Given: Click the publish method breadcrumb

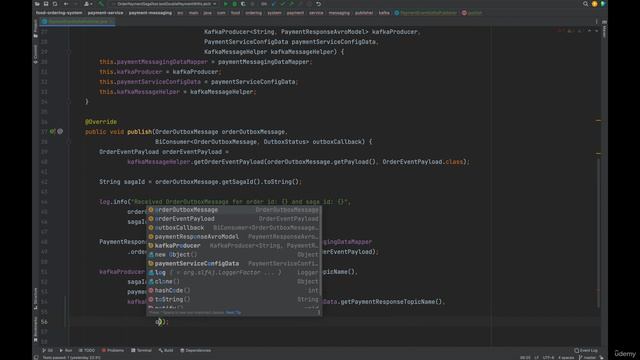Looking at the screenshot, I should click(x=472, y=13).
